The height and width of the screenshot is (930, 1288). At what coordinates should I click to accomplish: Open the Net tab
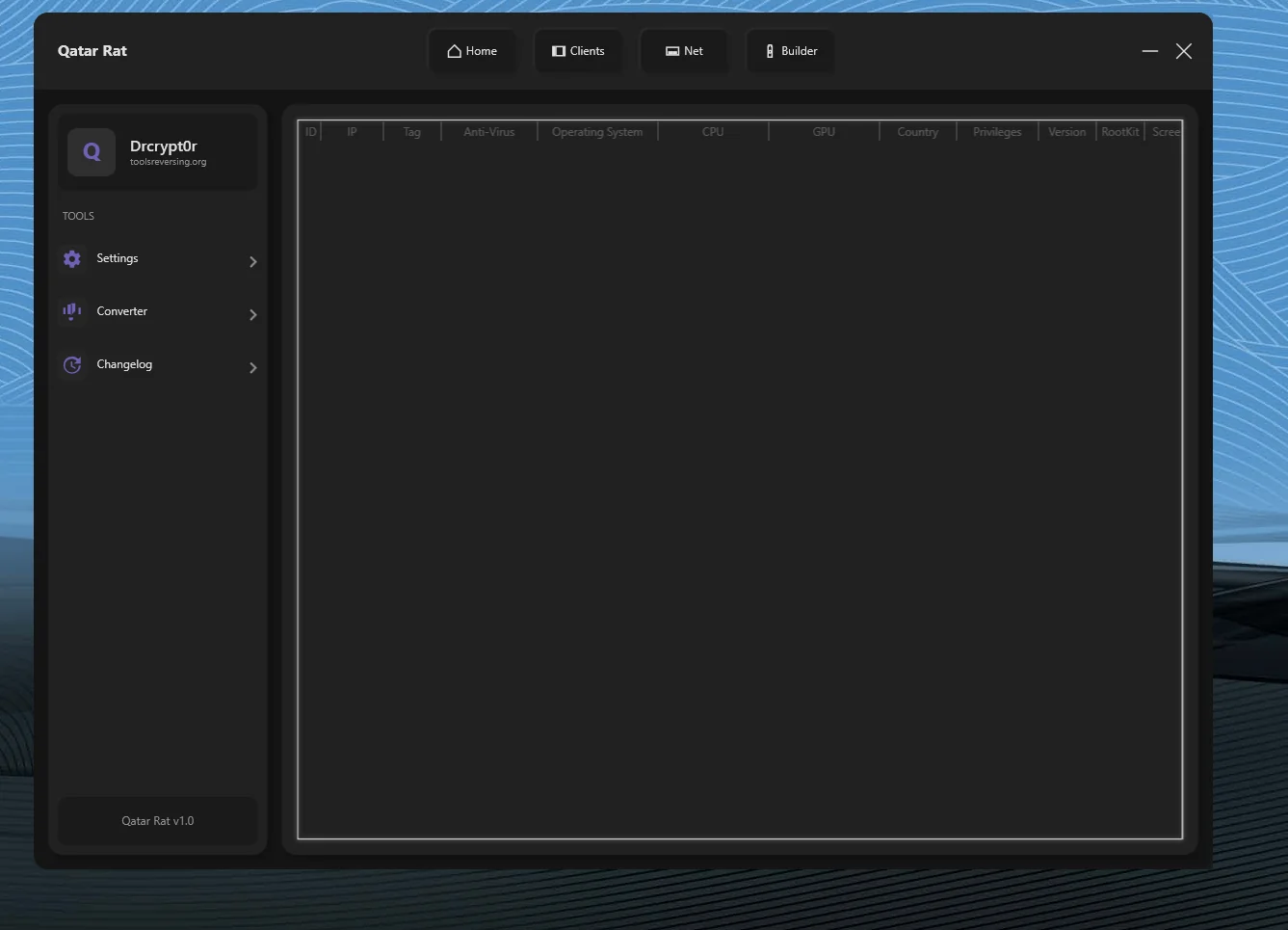pos(684,51)
